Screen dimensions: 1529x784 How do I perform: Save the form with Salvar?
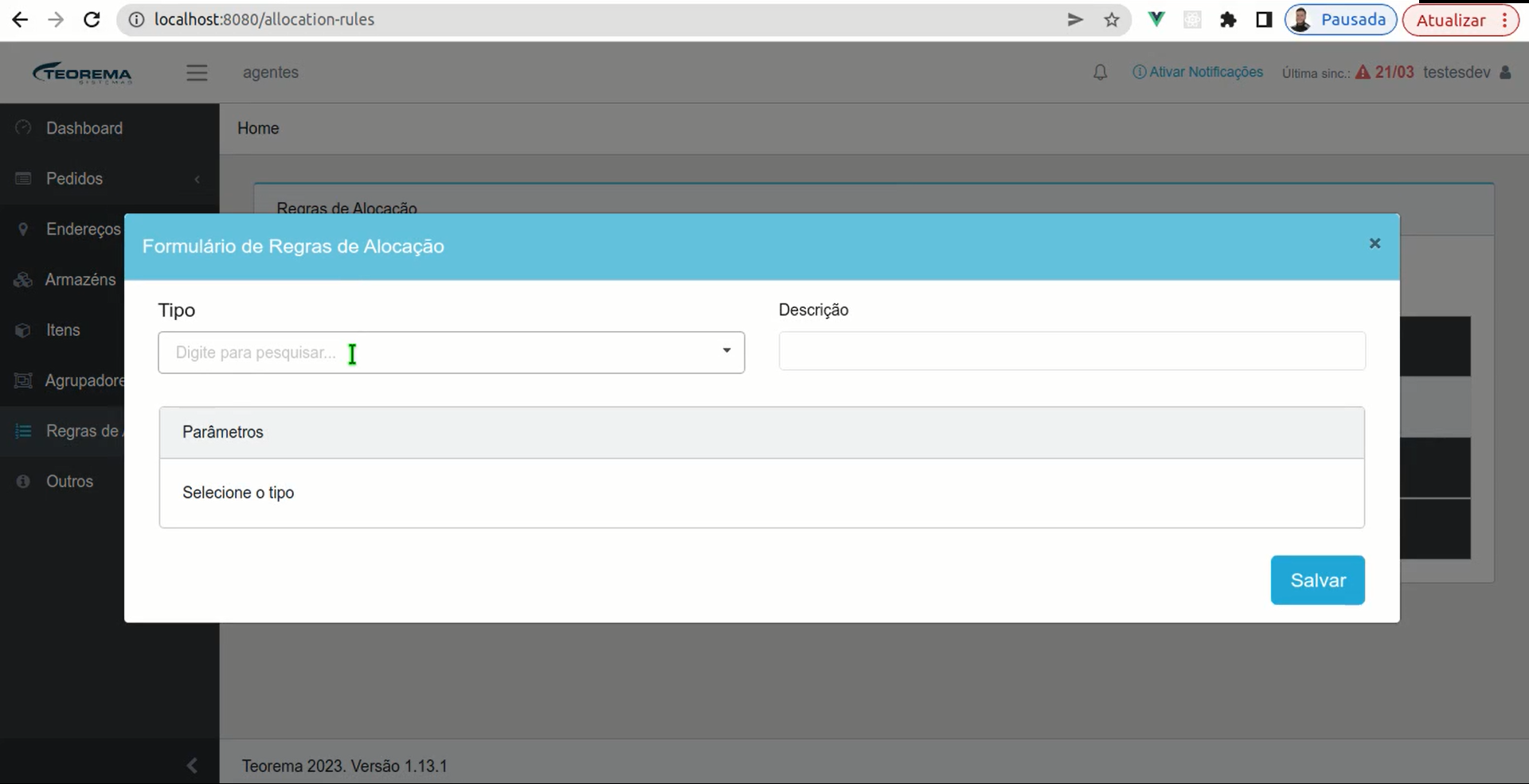(x=1317, y=580)
